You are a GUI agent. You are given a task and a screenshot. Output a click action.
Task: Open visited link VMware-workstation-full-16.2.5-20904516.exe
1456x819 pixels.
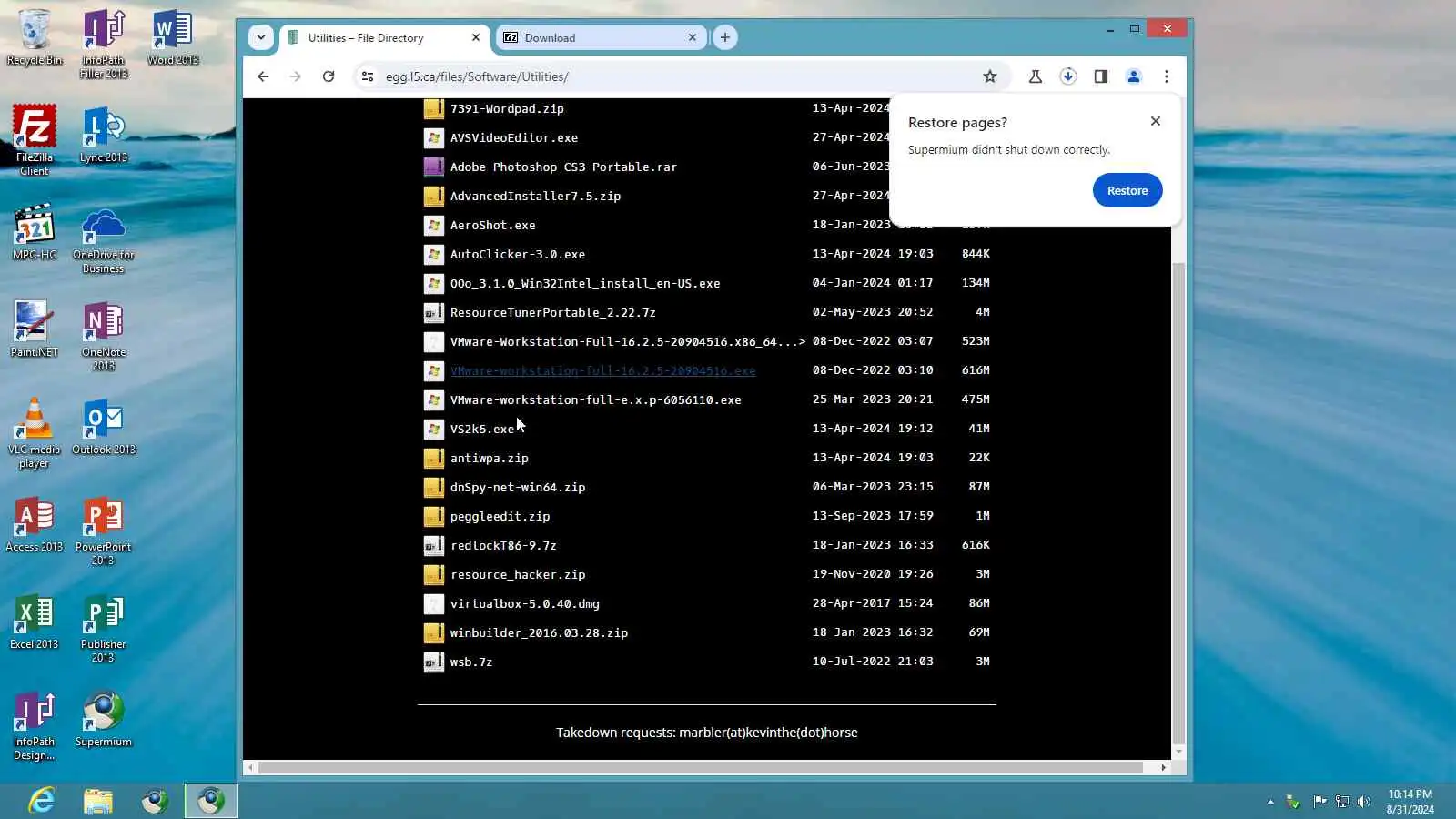click(x=602, y=370)
